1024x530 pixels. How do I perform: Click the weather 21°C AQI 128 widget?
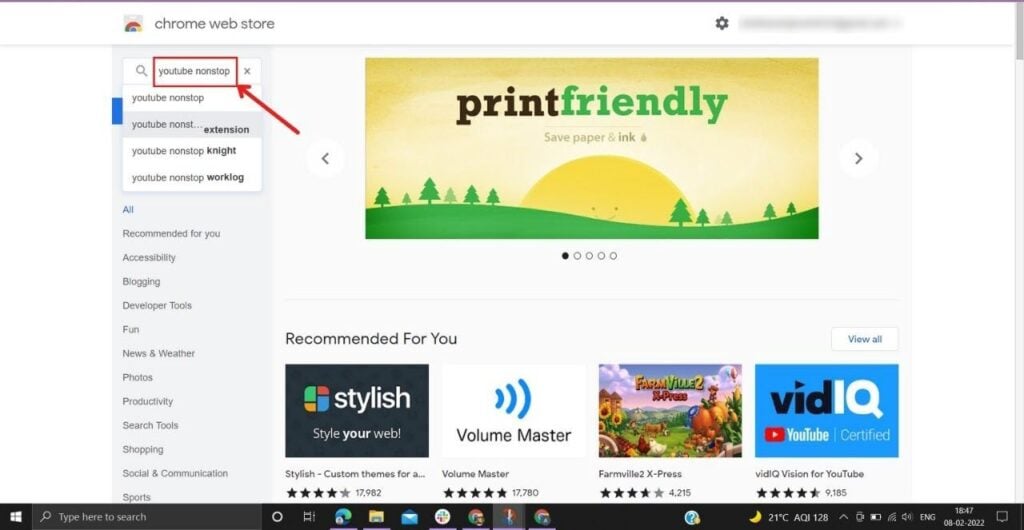coord(788,517)
